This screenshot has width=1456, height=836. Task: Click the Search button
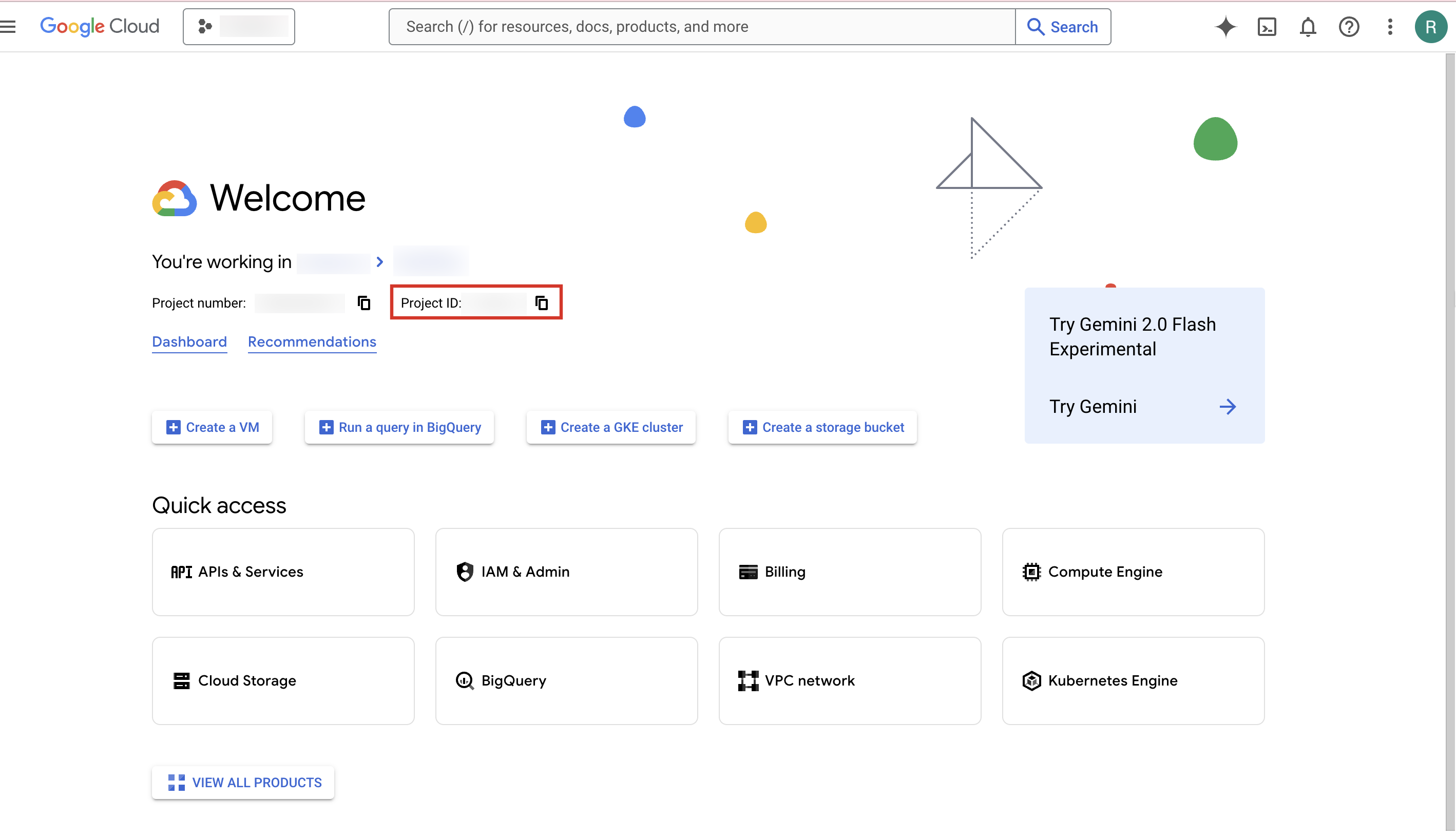click(x=1063, y=26)
